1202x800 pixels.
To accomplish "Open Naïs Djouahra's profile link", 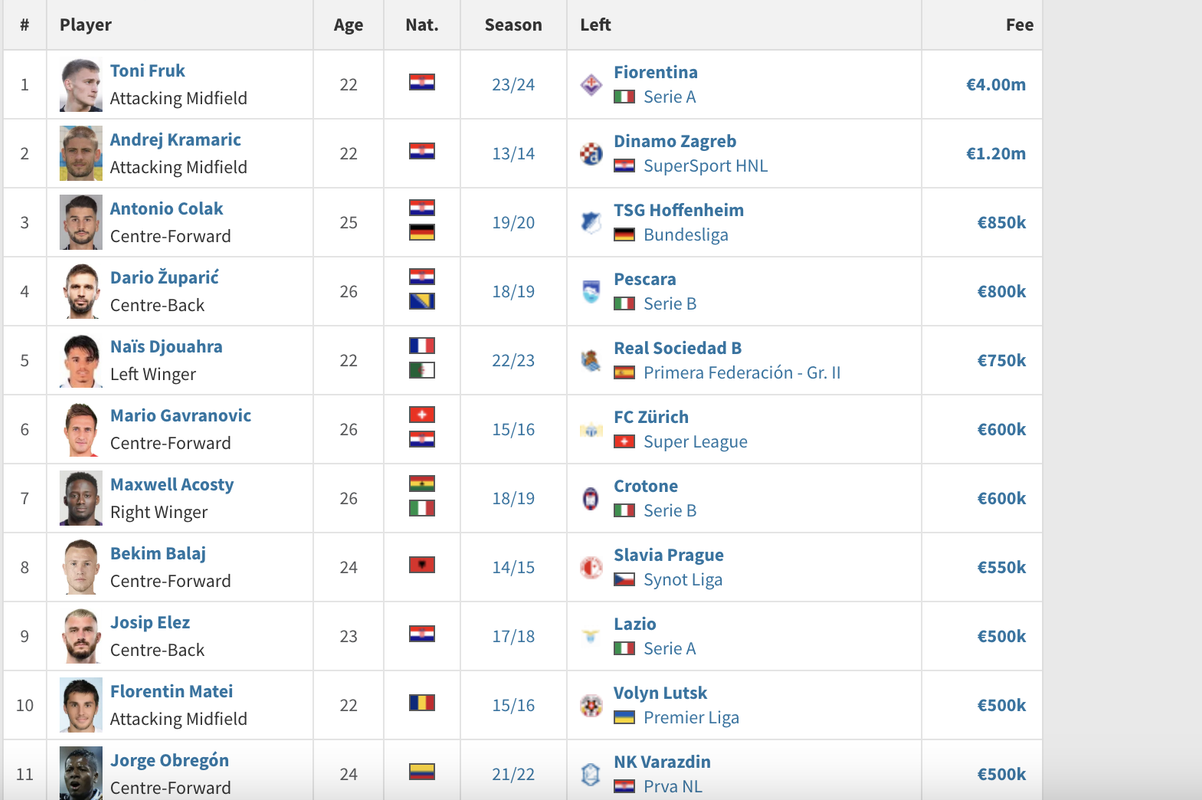I will (x=166, y=347).
